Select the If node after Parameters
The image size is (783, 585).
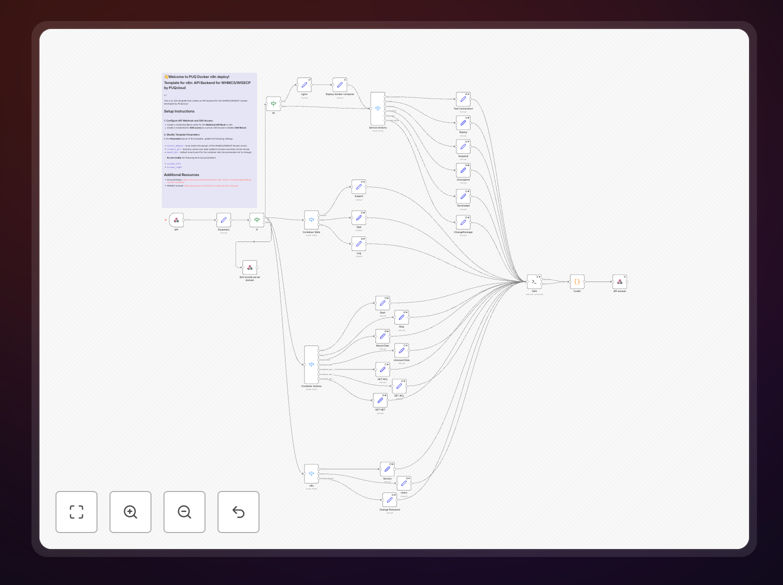[257, 220]
